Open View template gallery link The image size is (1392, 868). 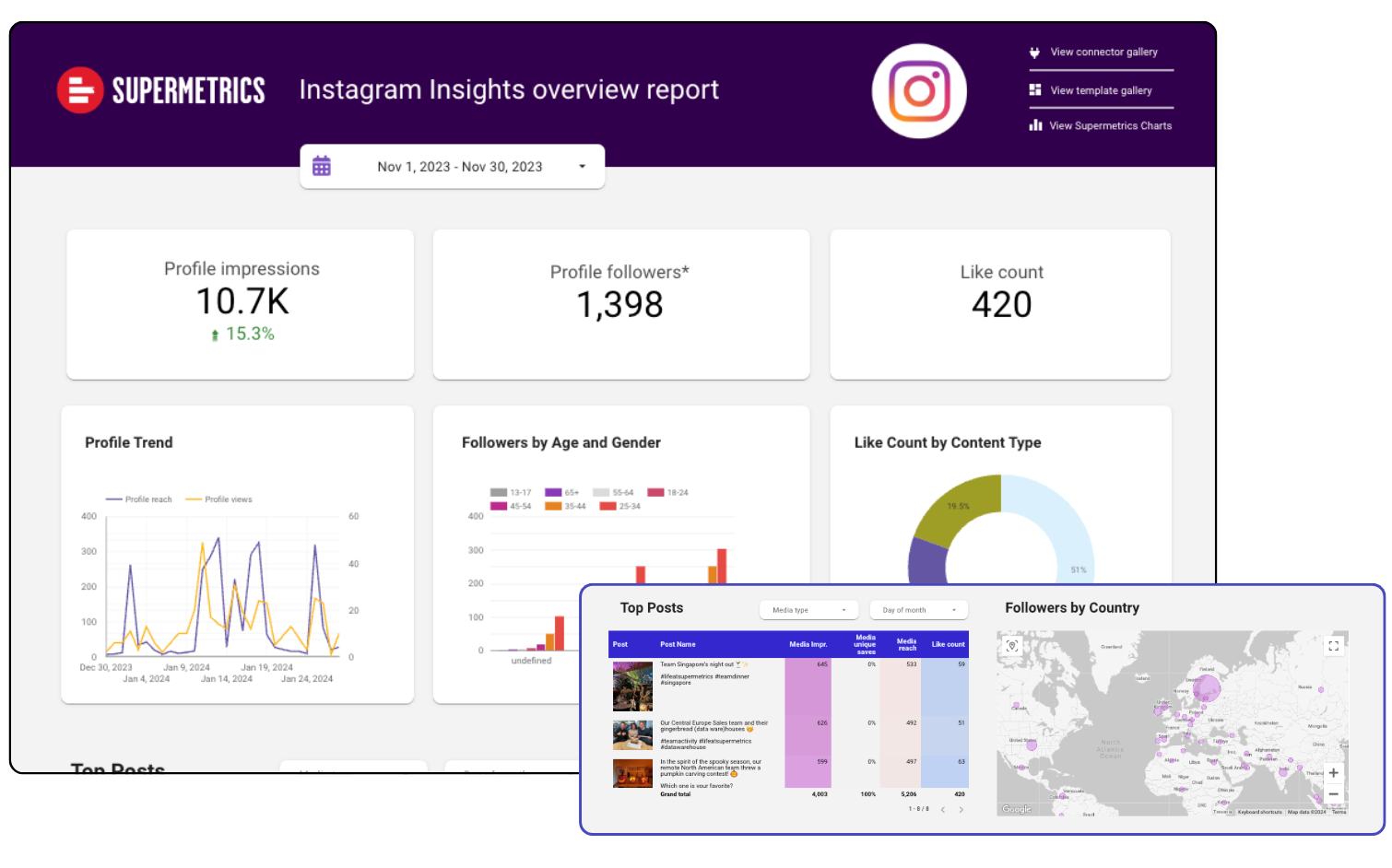tap(1100, 90)
